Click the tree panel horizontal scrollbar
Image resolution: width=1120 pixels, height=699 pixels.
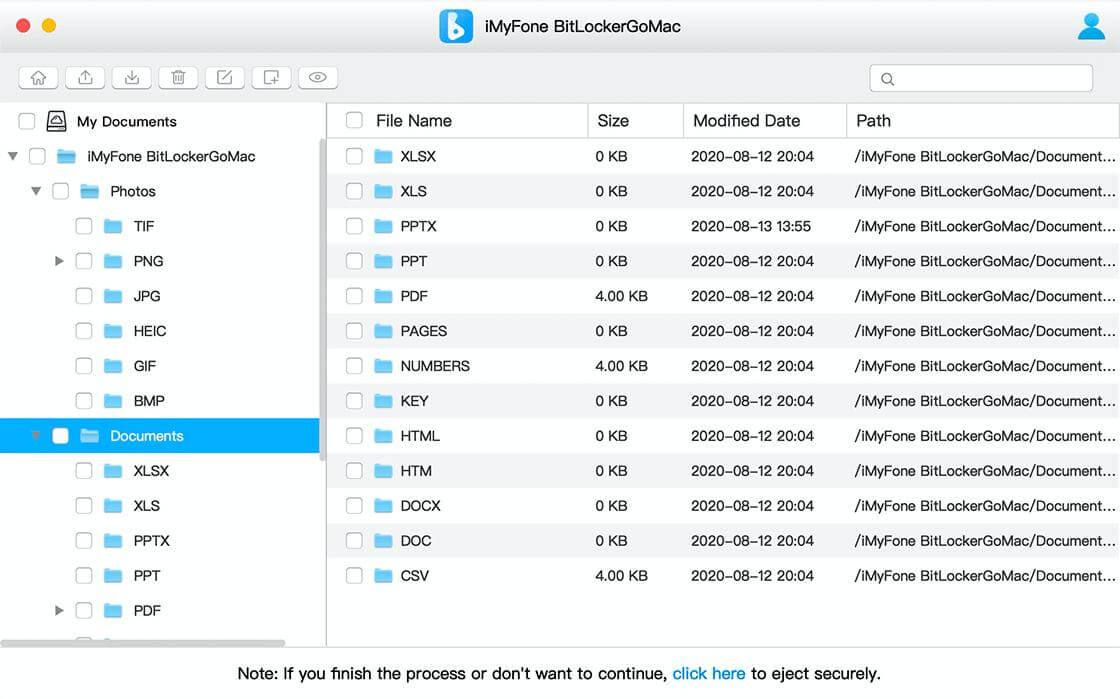[143, 643]
